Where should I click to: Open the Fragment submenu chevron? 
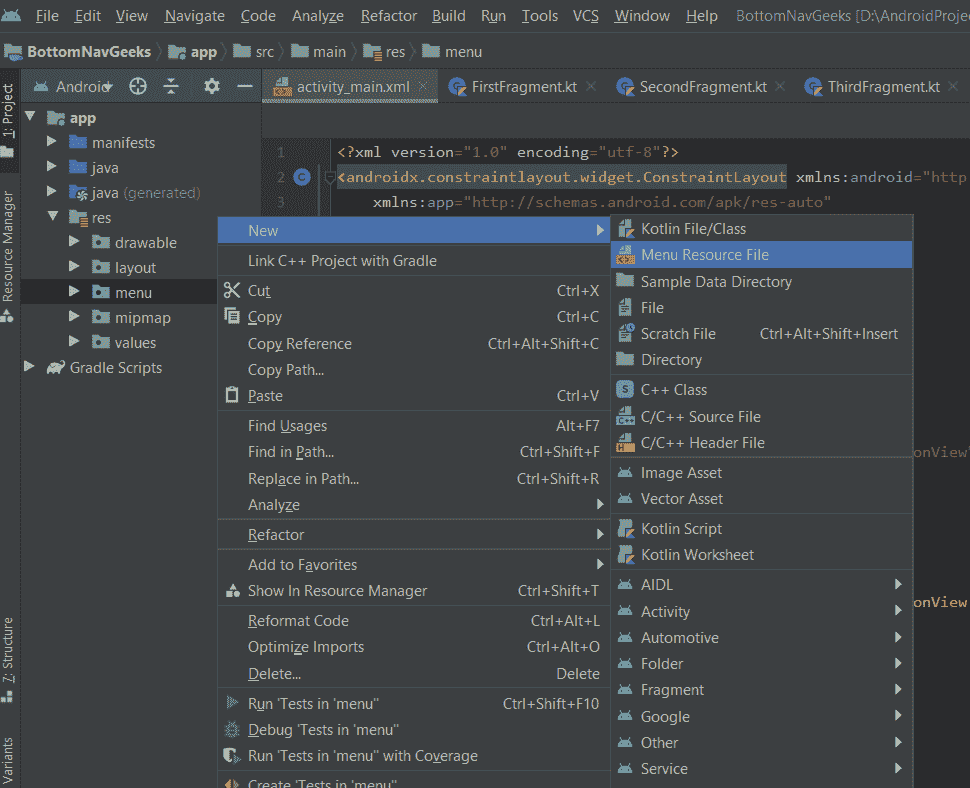click(897, 689)
